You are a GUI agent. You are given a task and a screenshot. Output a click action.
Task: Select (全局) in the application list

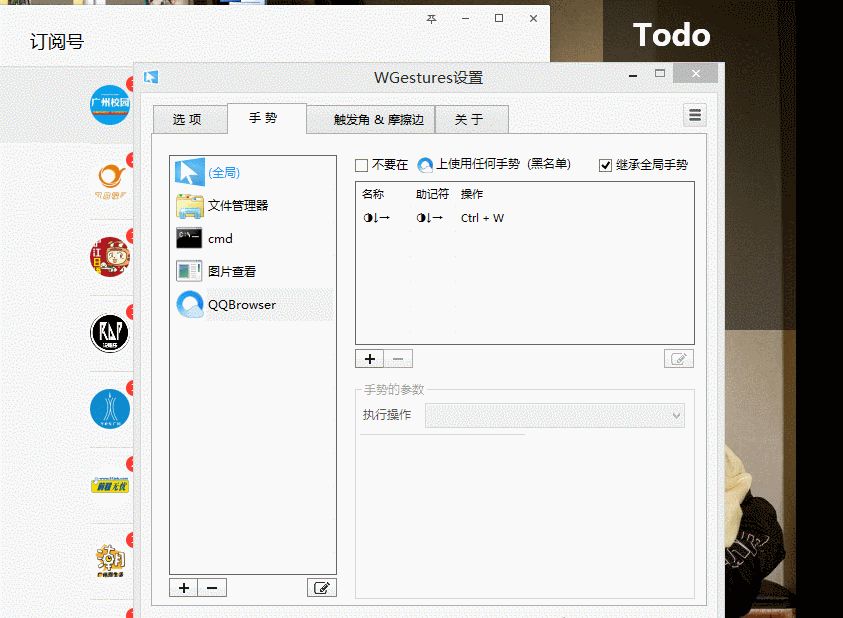[224, 173]
